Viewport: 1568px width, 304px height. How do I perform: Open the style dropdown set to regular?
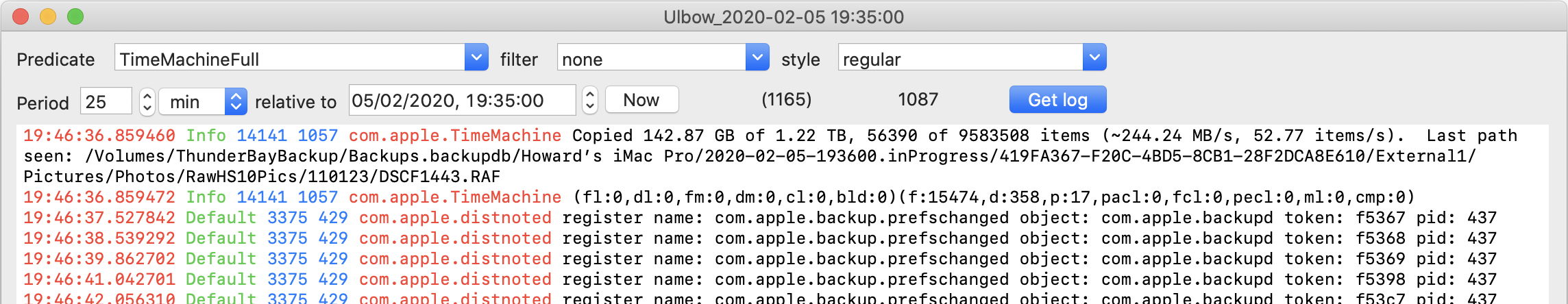pyautogui.click(x=1094, y=58)
